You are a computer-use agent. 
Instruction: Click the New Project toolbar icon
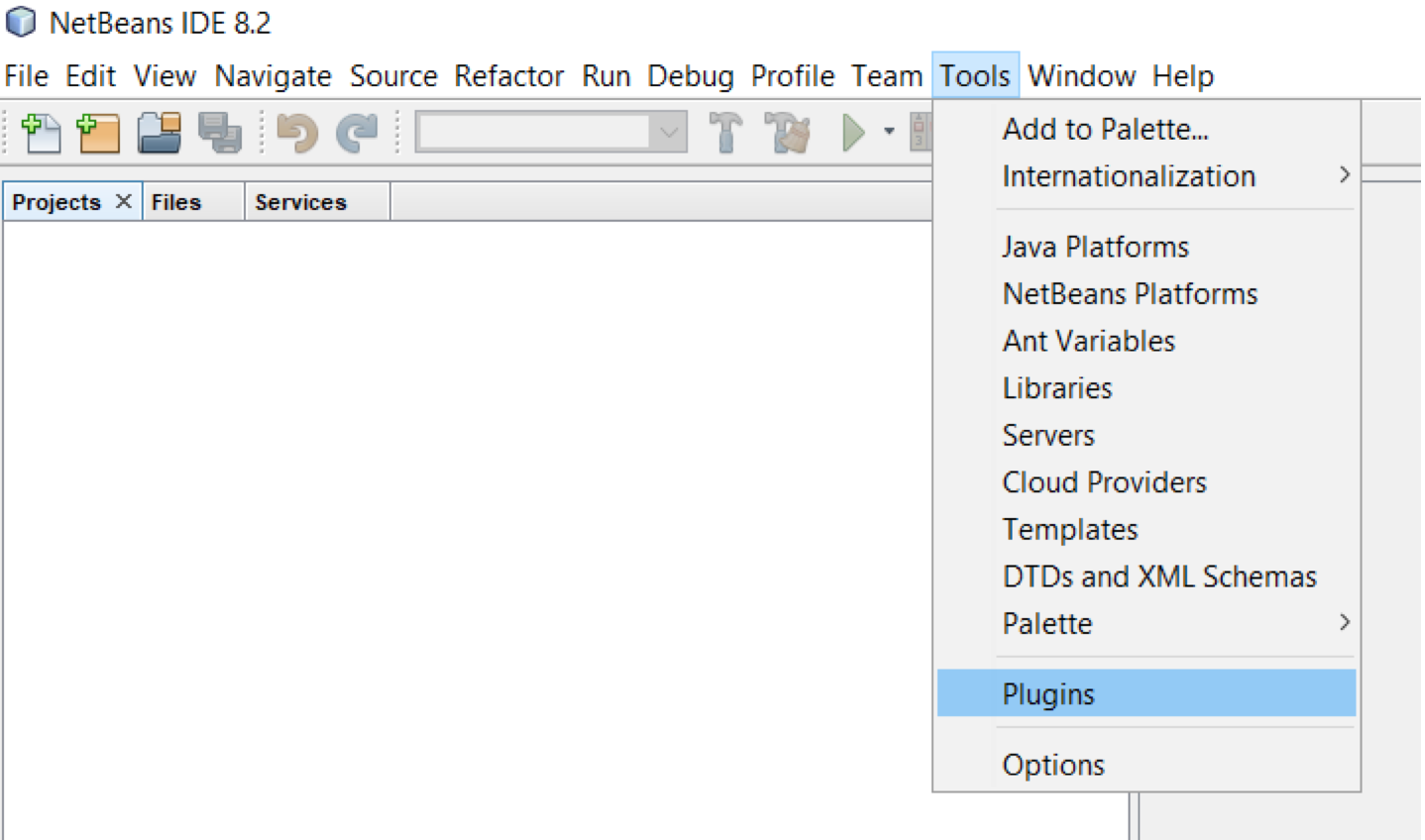[98, 133]
